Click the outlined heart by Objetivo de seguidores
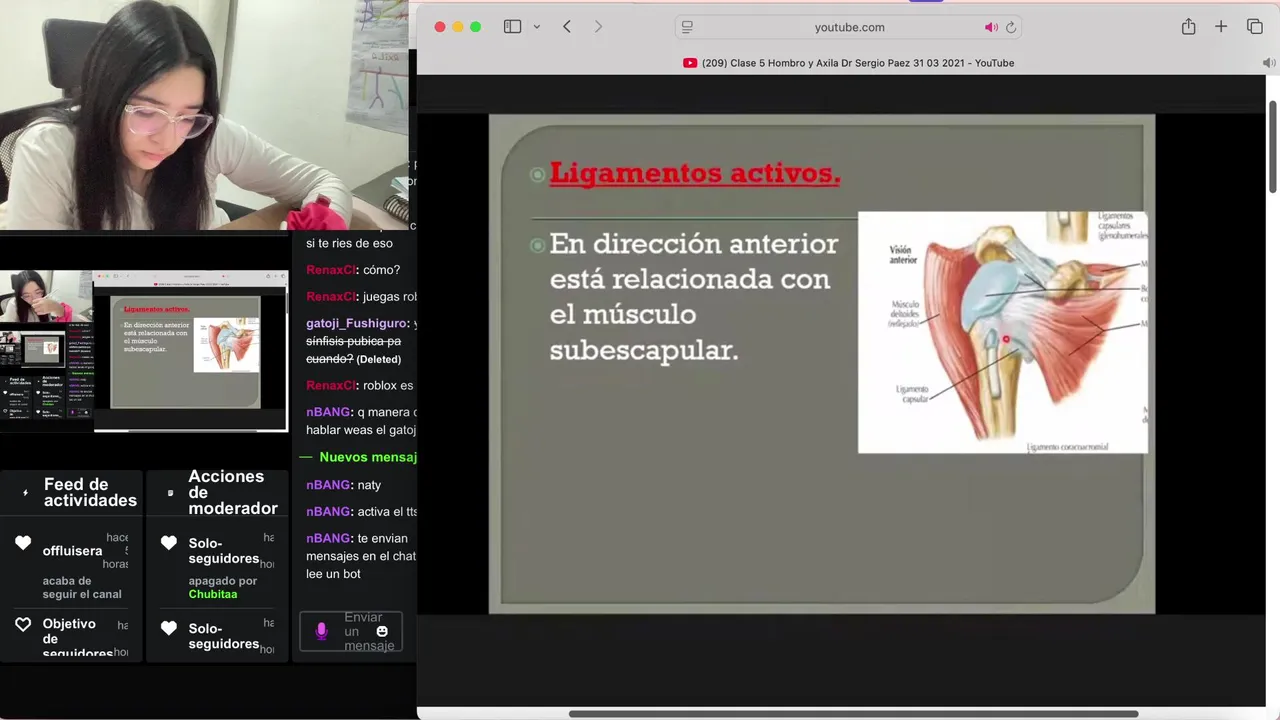Image resolution: width=1280 pixels, height=720 pixels. (x=23, y=624)
